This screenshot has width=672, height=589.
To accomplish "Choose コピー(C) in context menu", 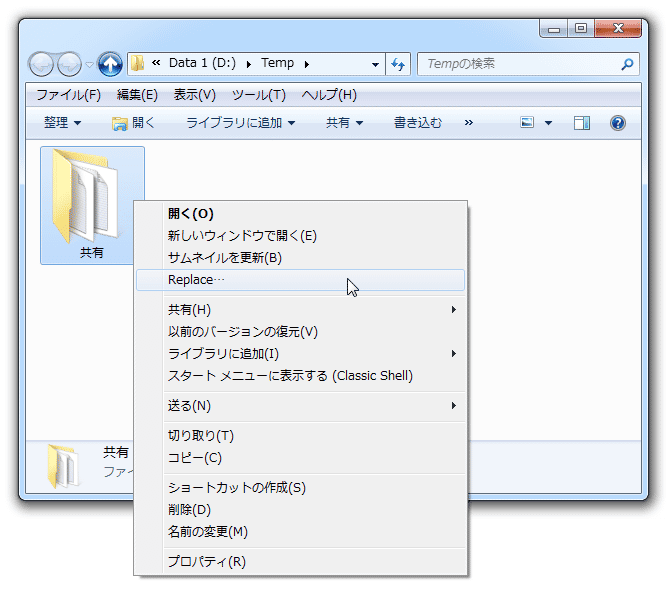I will tap(300, 457).
